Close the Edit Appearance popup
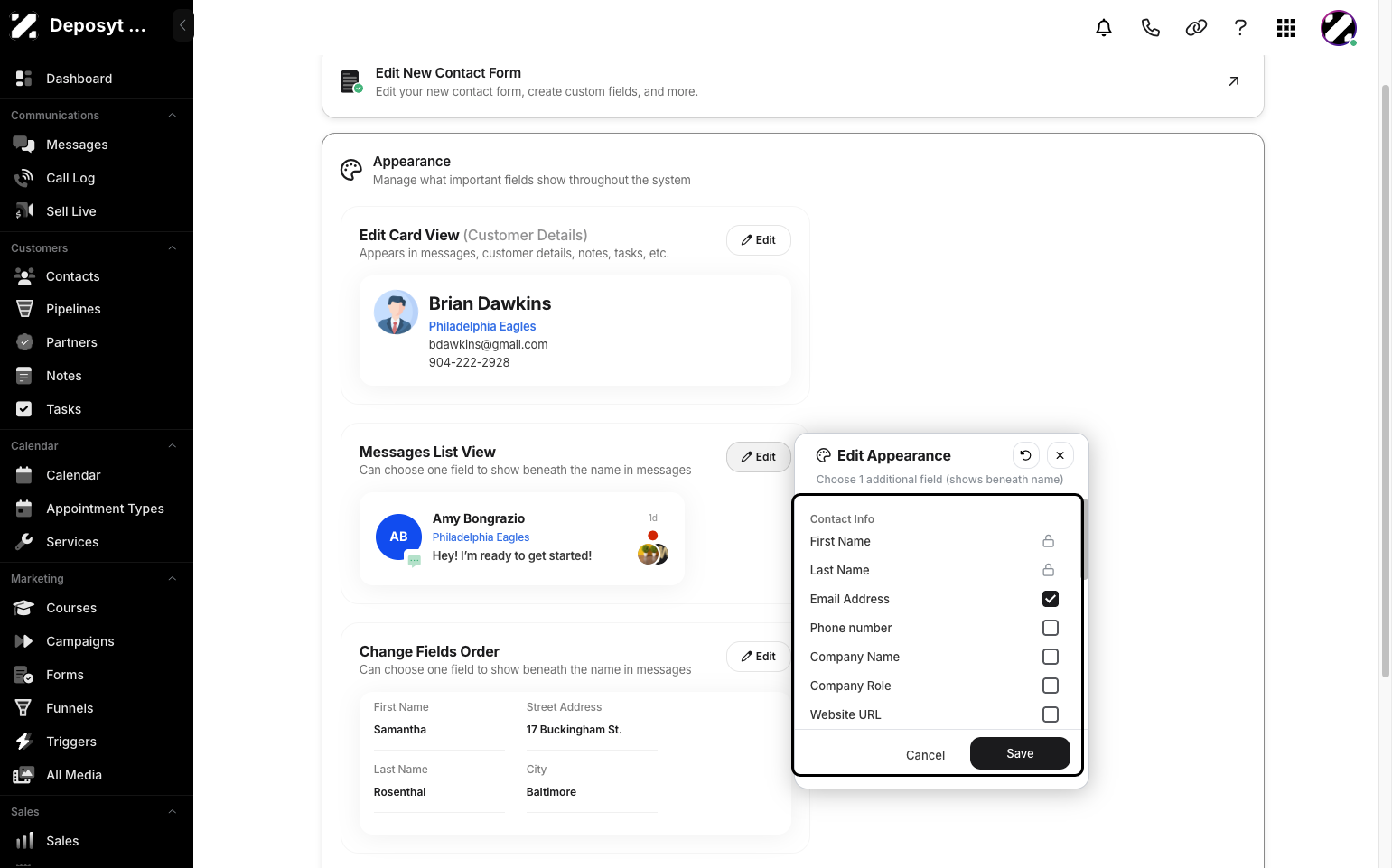Screen dimensions: 1392x868 (1060, 455)
